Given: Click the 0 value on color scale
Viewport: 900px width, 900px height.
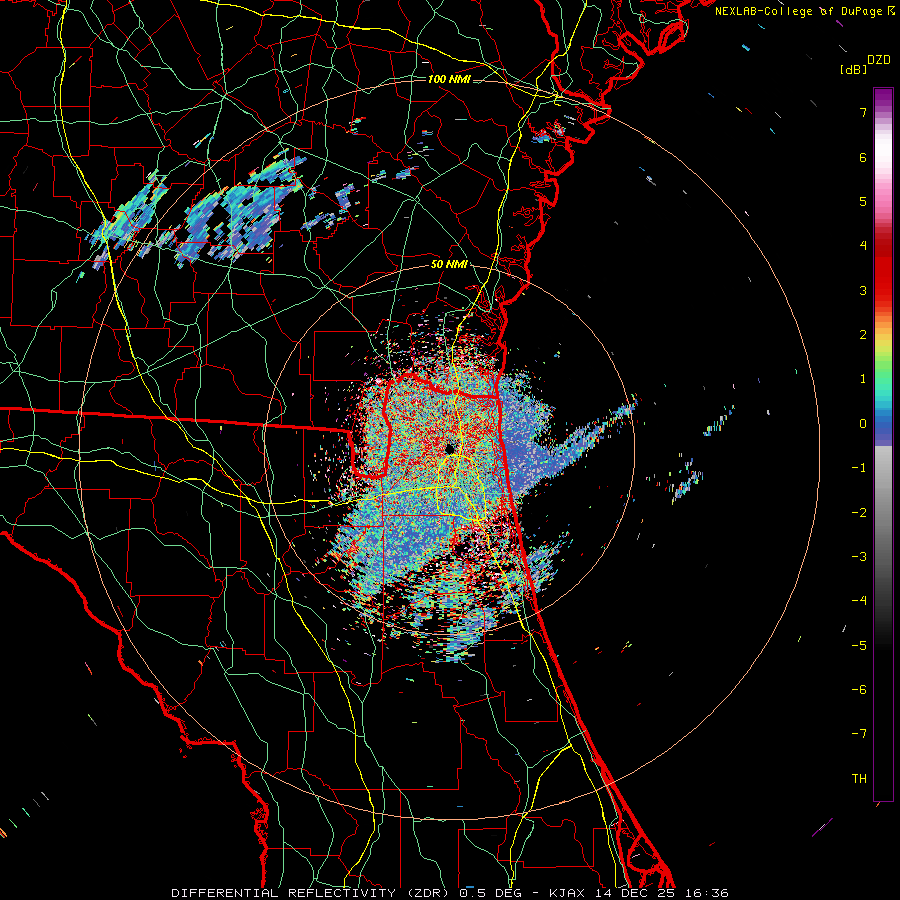Looking at the screenshot, I should tap(863, 424).
